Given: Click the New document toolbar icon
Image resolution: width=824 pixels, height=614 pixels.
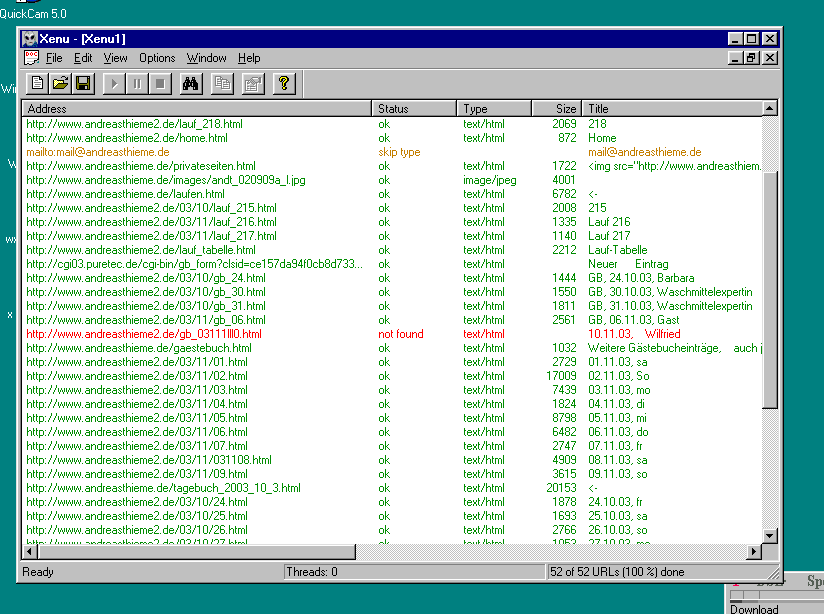Looking at the screenshot, I should (x=37, y=84).
